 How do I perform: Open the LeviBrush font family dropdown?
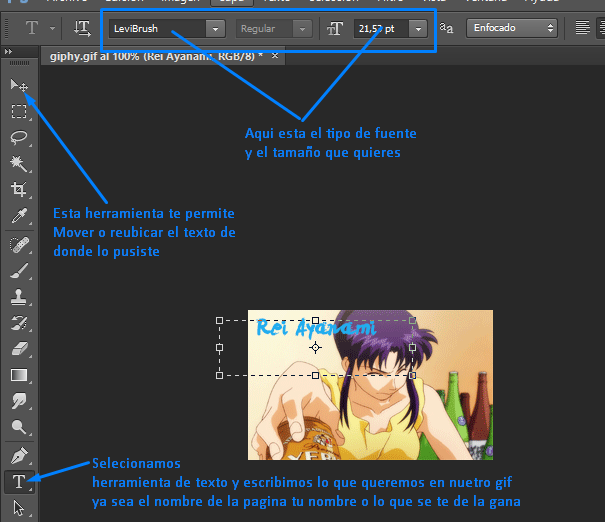point(215,29)
